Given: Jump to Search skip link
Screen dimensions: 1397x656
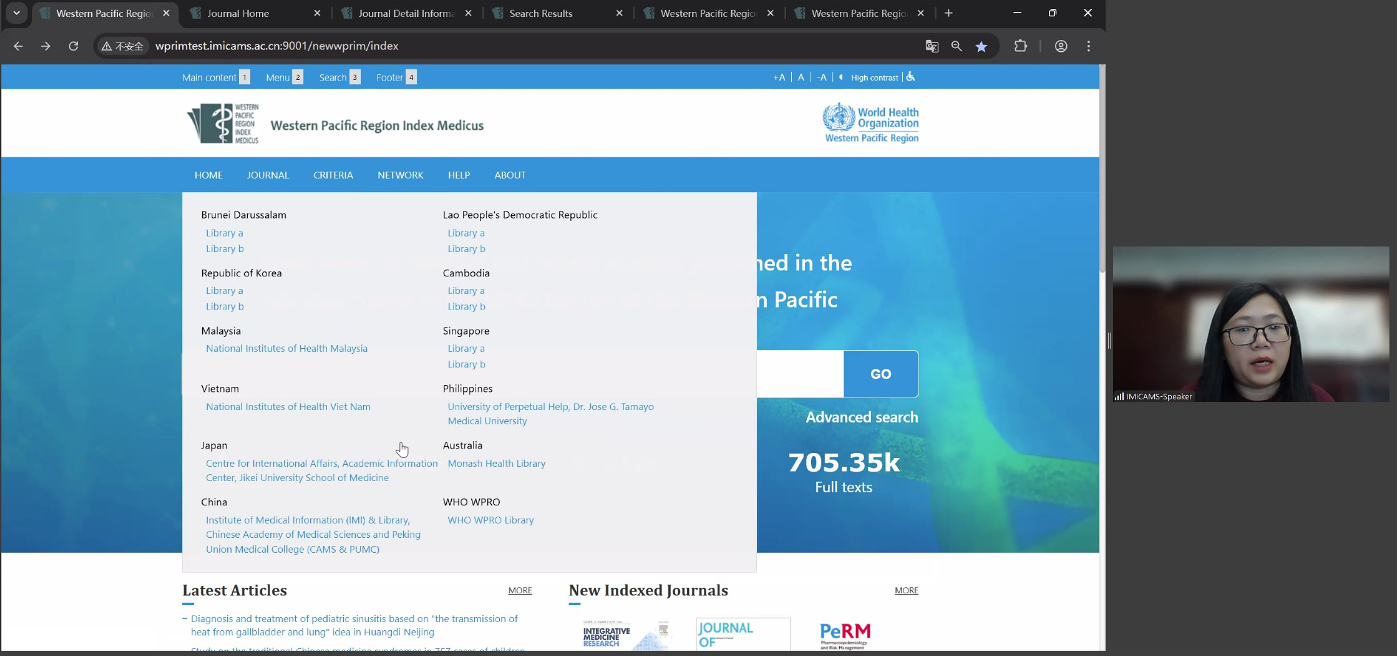Looking at the screenshot, I should pos(339,77).
